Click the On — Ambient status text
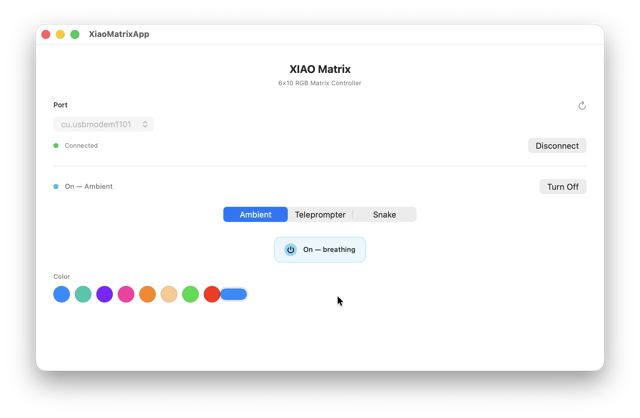Image resolution: width=640 pixels, height=418 pixels. click(89, 186)
